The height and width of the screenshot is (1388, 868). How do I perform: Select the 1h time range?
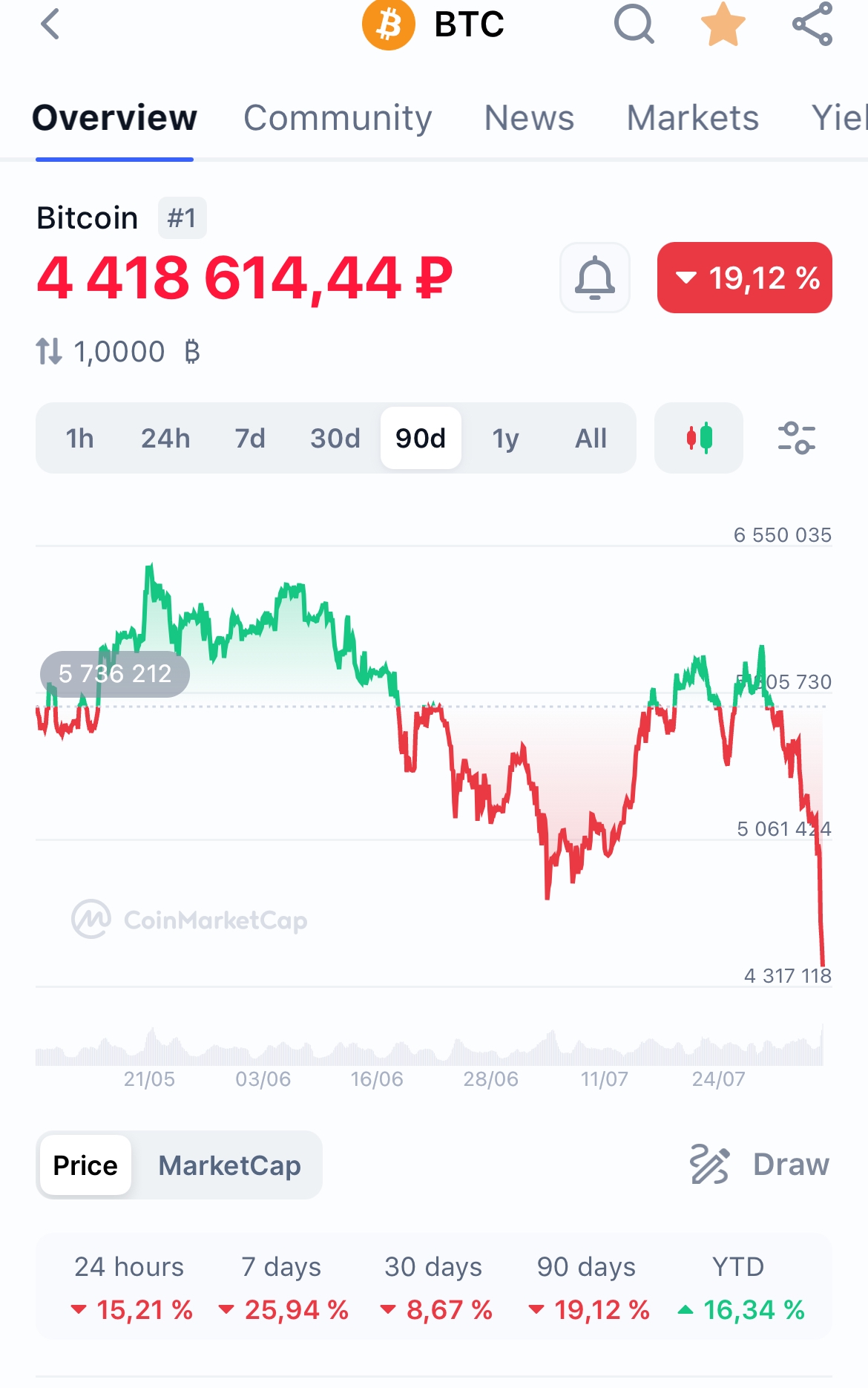point(79,438)
